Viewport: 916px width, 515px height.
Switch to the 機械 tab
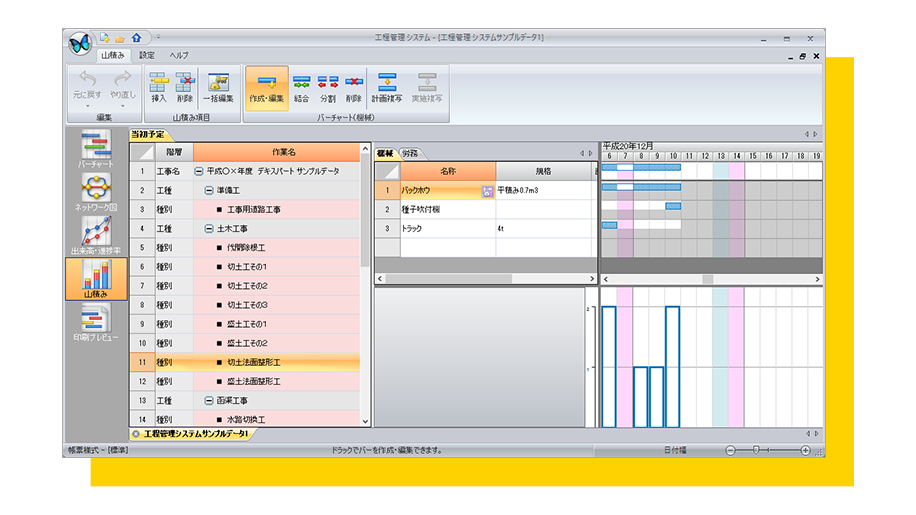(x=385, y=154)
